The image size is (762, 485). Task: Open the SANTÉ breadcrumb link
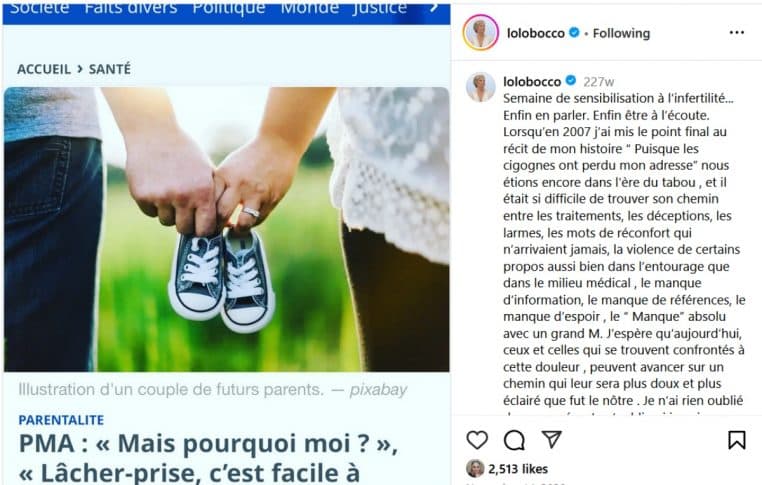click(x=109, y=69)
